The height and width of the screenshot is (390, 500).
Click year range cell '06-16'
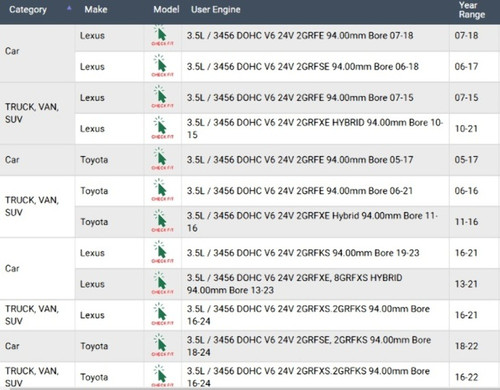click(x=466, y=191)
